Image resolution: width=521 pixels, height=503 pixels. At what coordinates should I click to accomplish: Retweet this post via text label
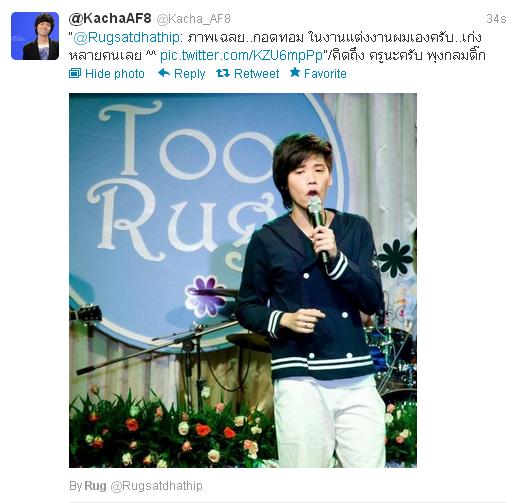(x=256, y=74)
